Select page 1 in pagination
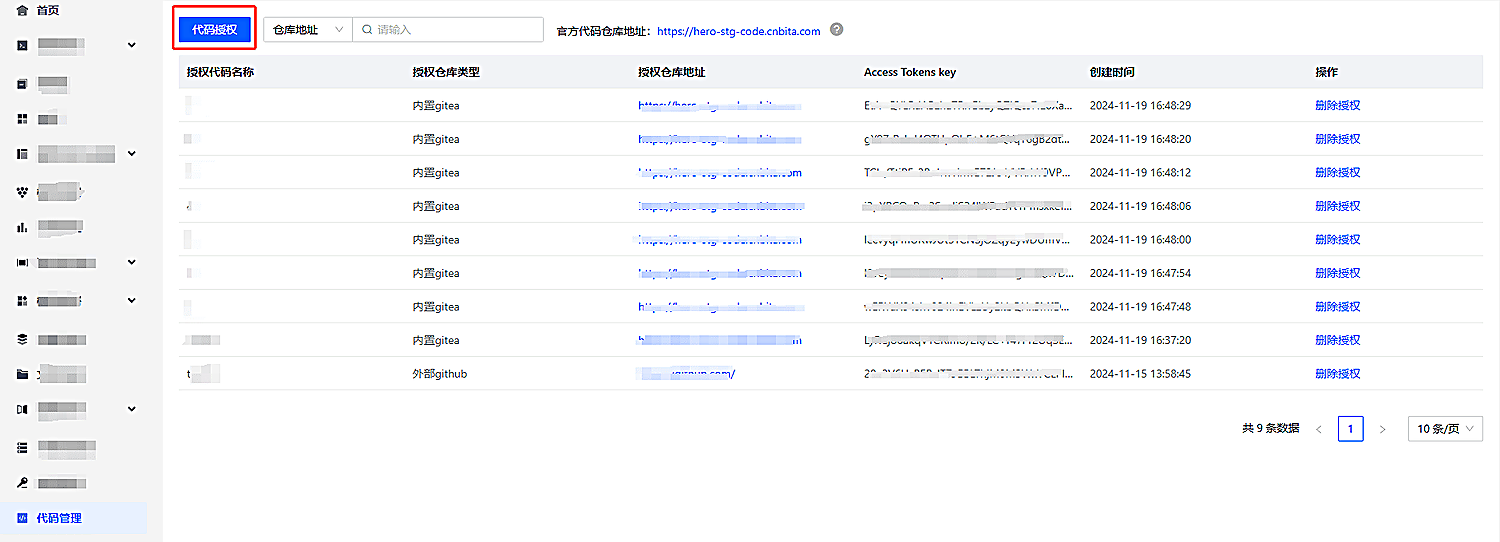 (1350, 429)
